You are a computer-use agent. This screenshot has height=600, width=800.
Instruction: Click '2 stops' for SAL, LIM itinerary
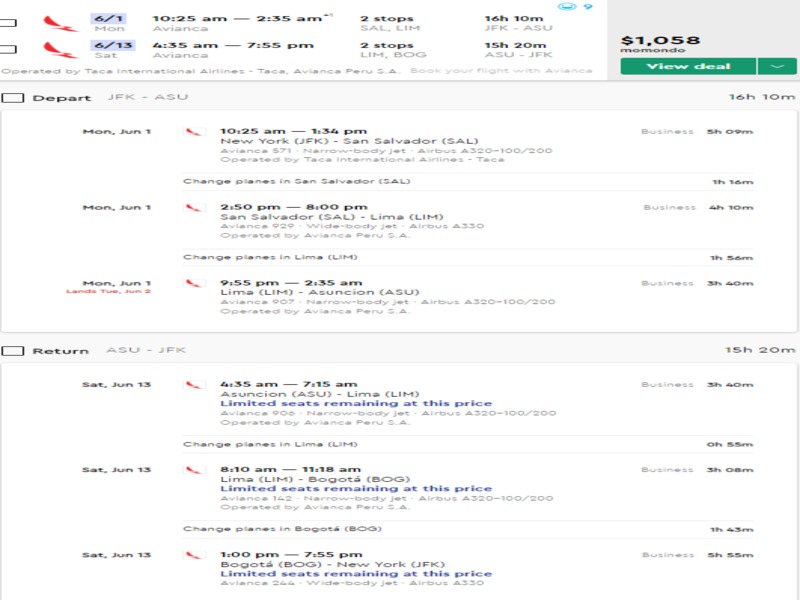point(387,19)
